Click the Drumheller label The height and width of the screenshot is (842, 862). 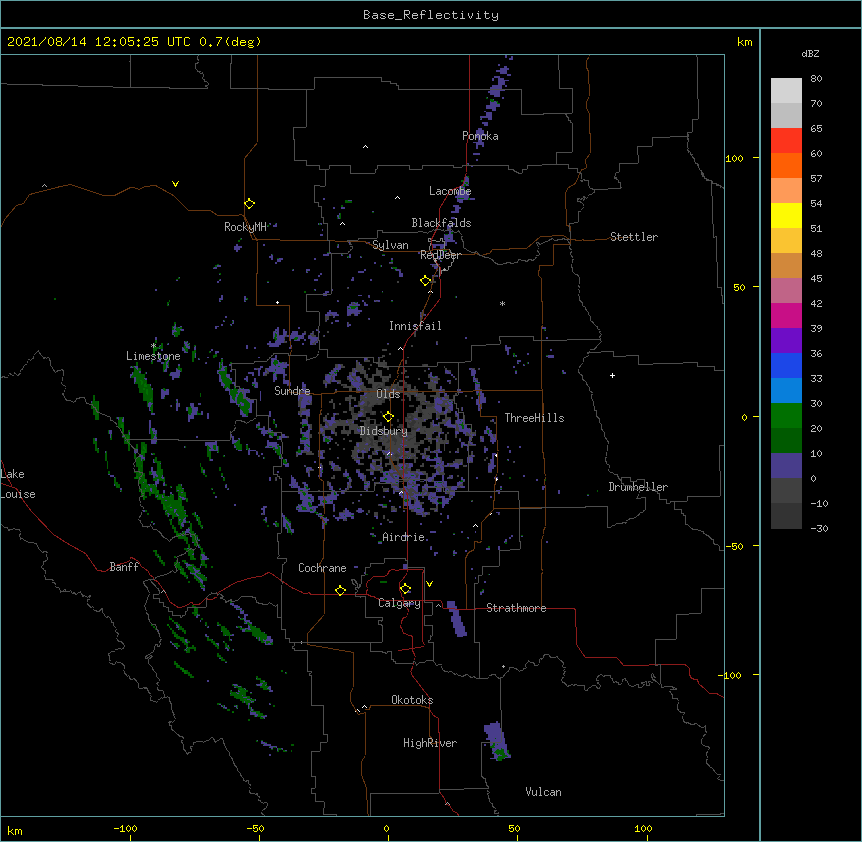638,487
